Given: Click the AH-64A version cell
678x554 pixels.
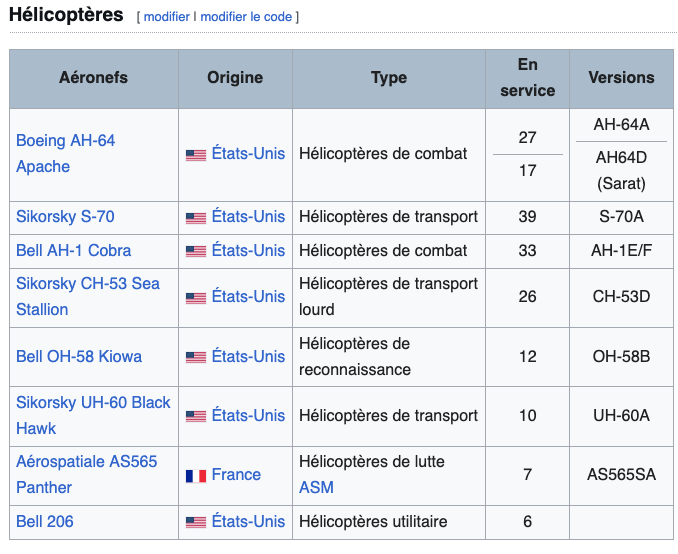Looking at the screenshot, I should point(621,125).
